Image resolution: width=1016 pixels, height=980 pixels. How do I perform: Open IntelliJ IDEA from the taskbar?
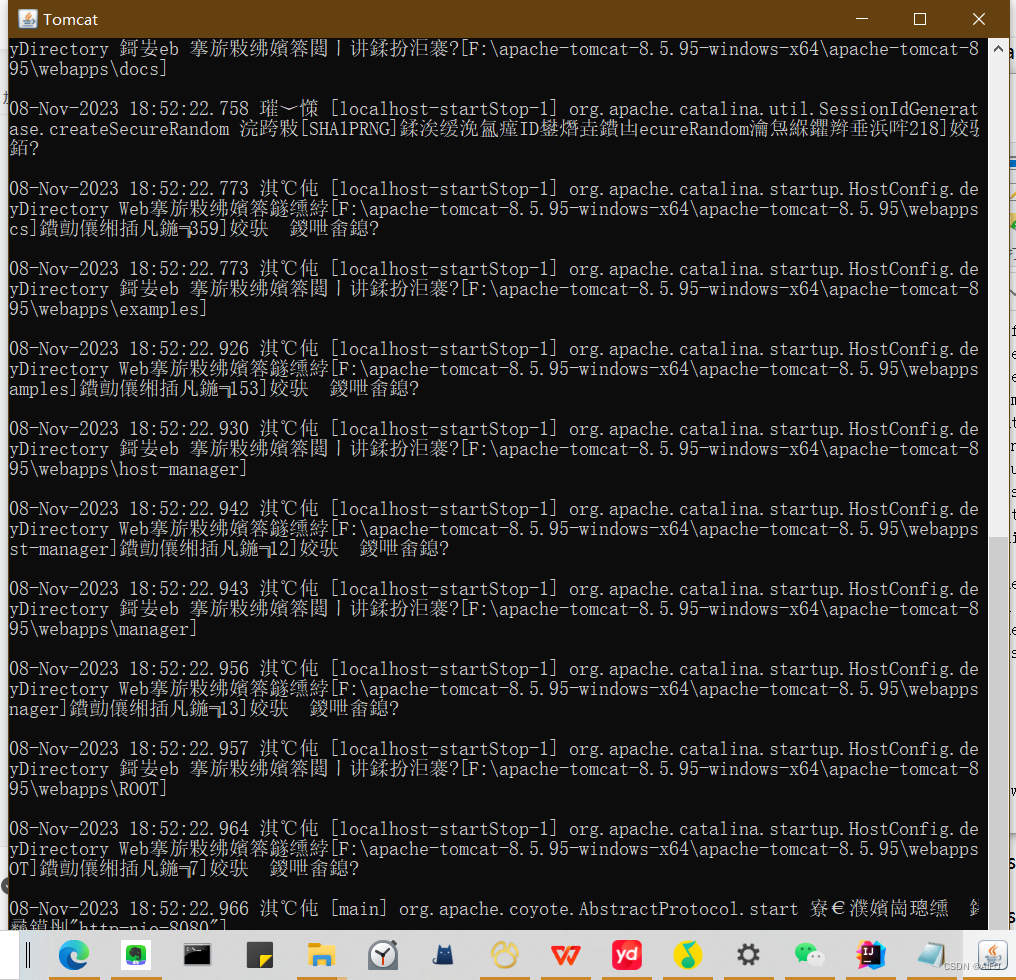(870, 955)
